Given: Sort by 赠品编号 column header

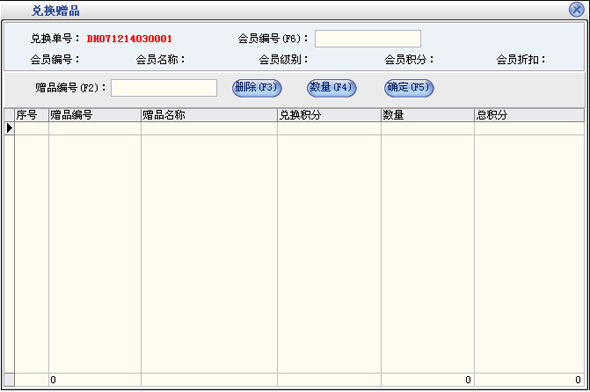Looking at the screenshot, I should tap(95, 115).
